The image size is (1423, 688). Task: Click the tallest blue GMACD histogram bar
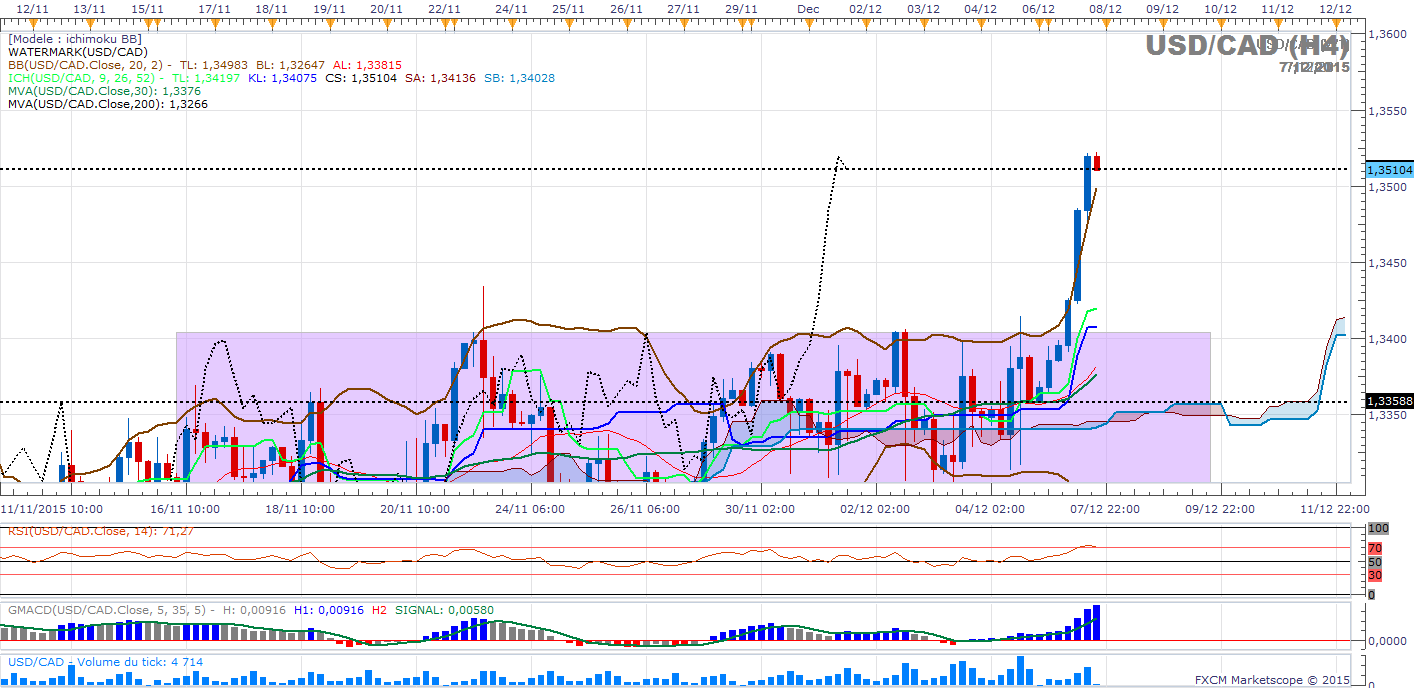pyautogui.click(x=1096, y=622)
